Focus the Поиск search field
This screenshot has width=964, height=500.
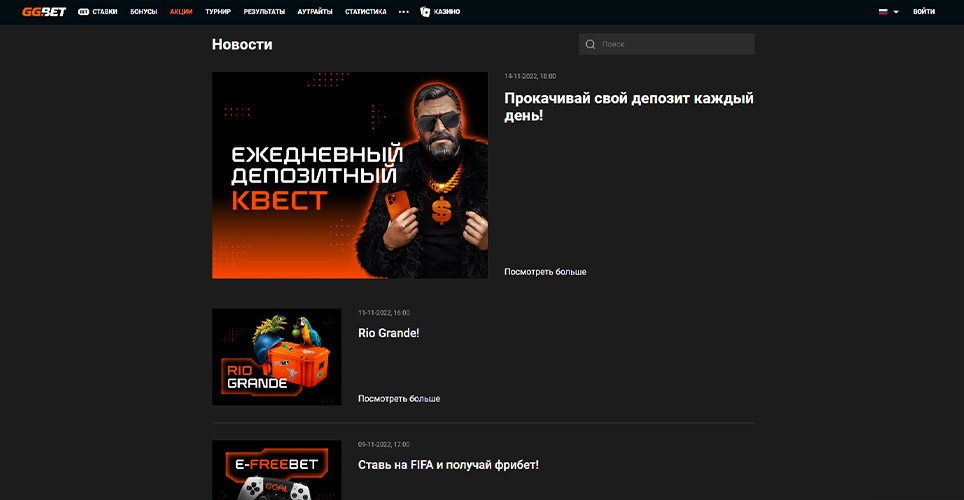(666, 44)
